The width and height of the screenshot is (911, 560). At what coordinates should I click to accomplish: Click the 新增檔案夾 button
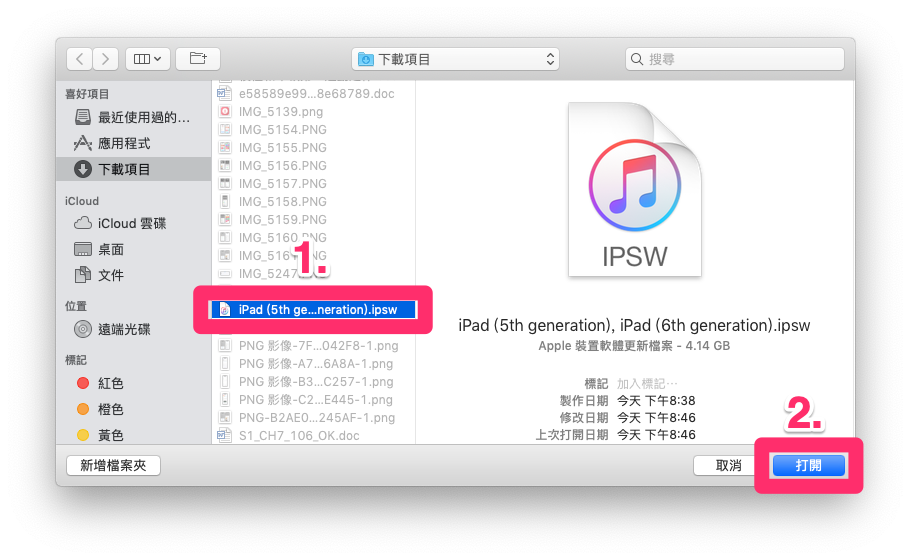(113, 465)
